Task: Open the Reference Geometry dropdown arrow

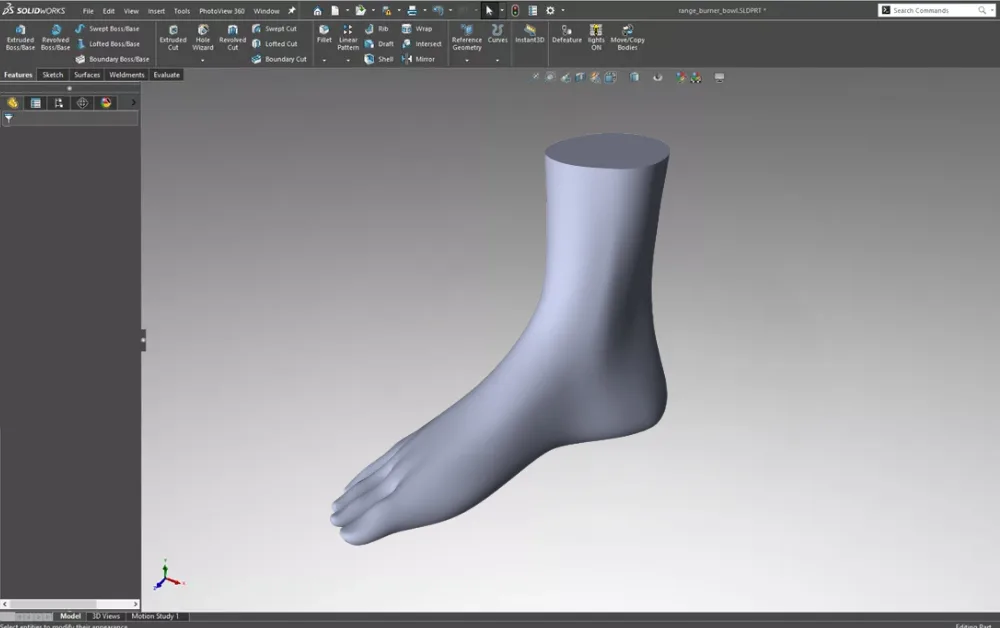Action: tap(467, 61)
